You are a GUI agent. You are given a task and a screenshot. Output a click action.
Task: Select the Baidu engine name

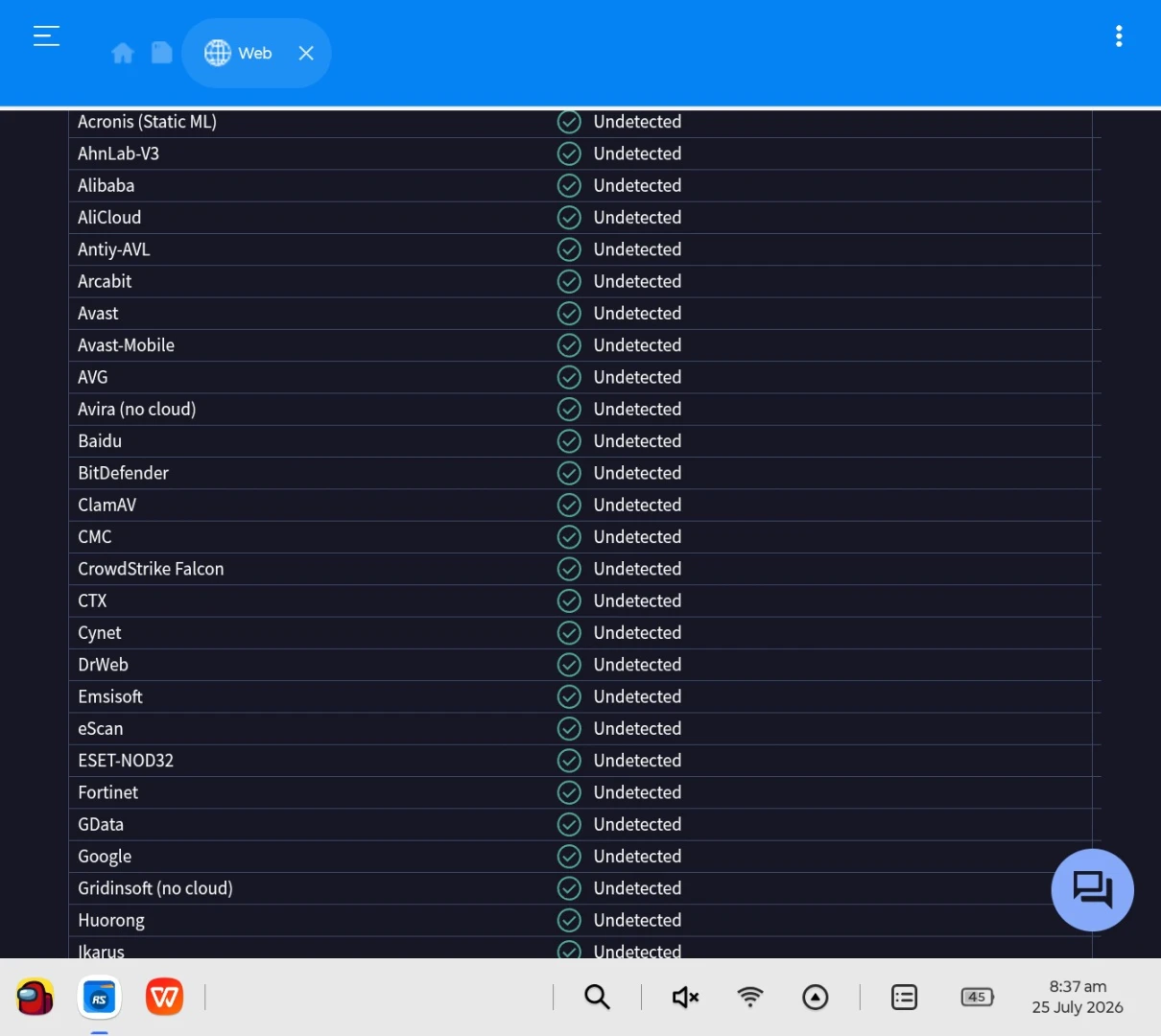click(x=100, y=441)
